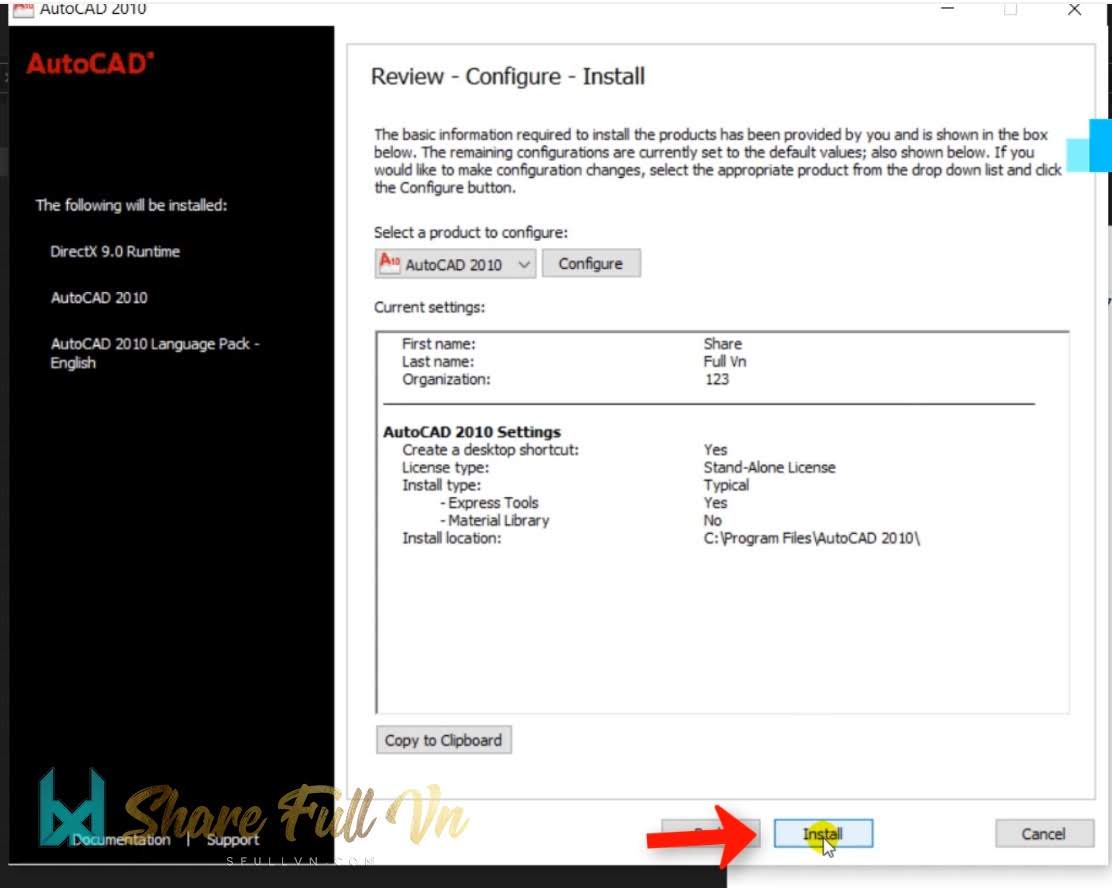The image size is (1112, 888).
Task: Click the Material Library setting row
Action: point(581,521)
